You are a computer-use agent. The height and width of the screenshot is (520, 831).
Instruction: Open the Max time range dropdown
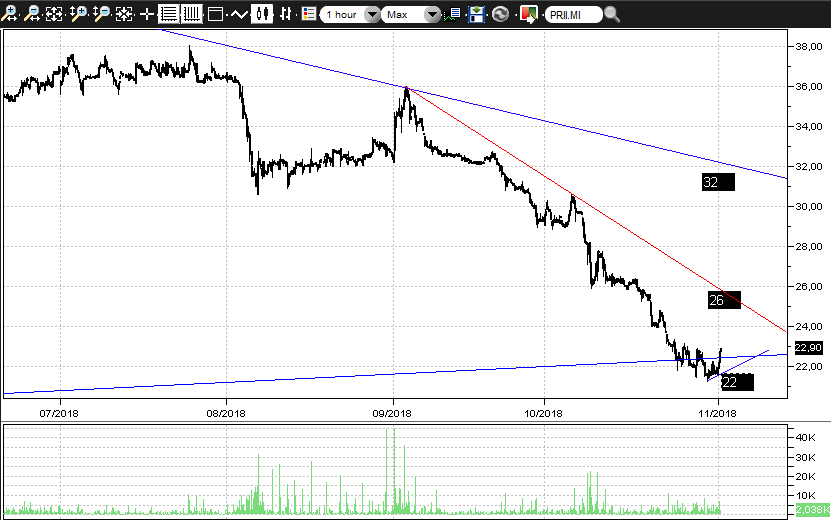411,15
